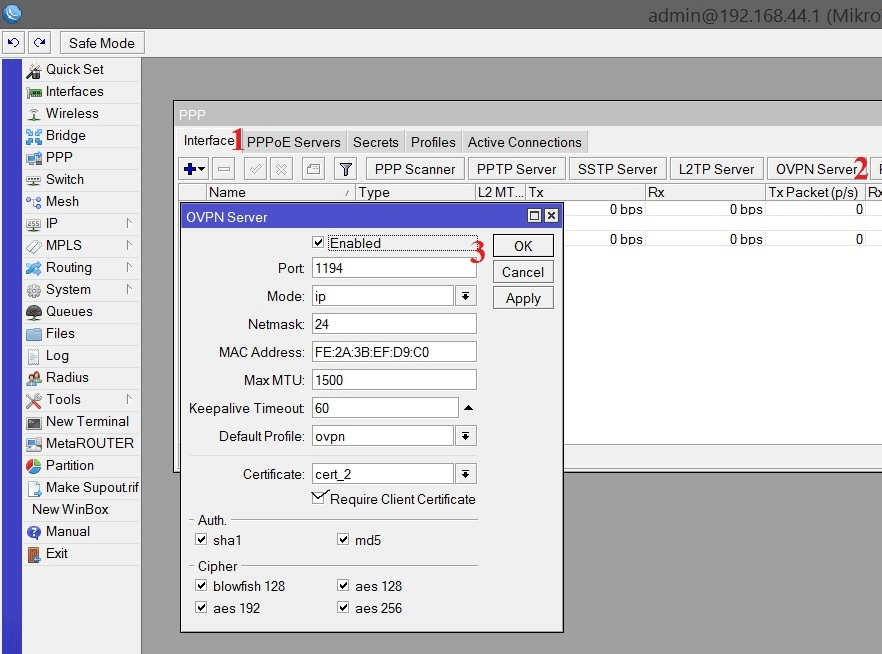Click the comment note toolbar icon
This screenshot has height=654, width=882.
click(313, 169)
